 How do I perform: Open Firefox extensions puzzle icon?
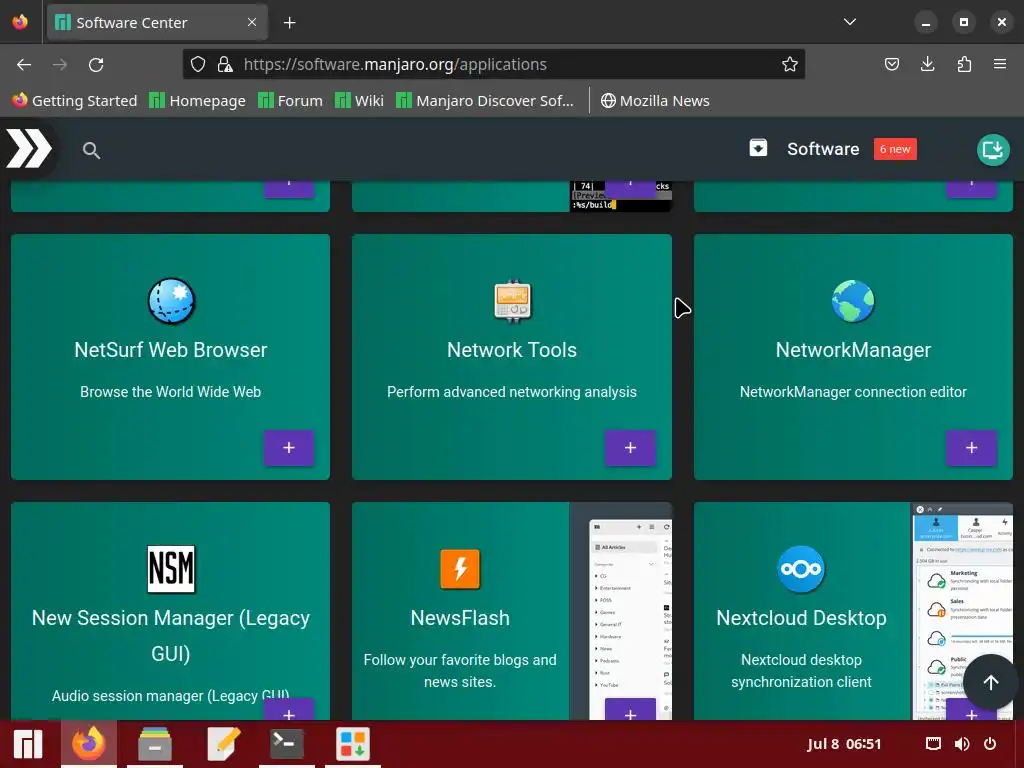coord(964,64)
